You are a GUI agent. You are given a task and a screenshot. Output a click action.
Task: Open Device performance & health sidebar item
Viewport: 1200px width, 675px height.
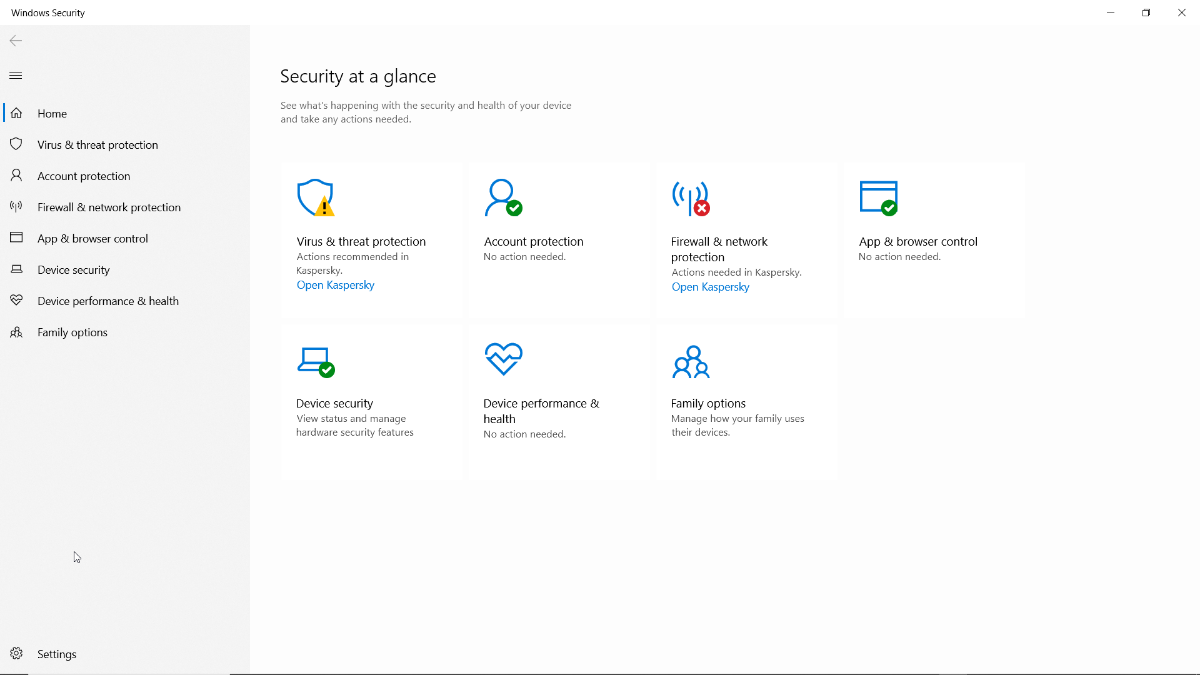(x=108, y=301)
